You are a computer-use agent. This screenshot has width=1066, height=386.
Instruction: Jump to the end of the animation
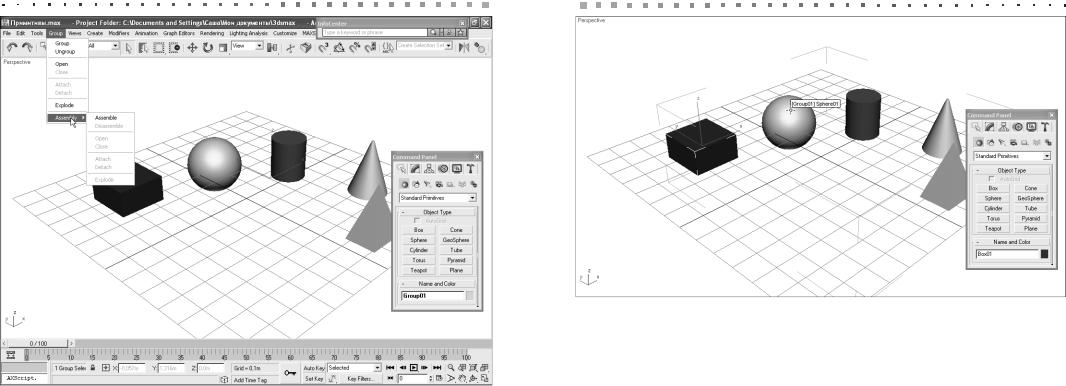436,368
